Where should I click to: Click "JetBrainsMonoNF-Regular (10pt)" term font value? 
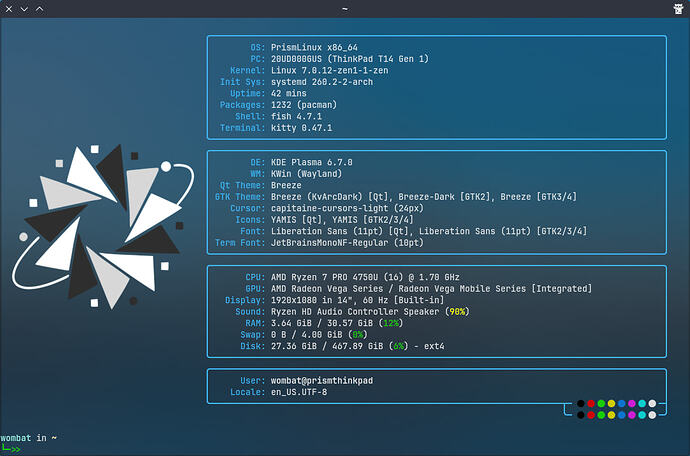click(347, 243)
